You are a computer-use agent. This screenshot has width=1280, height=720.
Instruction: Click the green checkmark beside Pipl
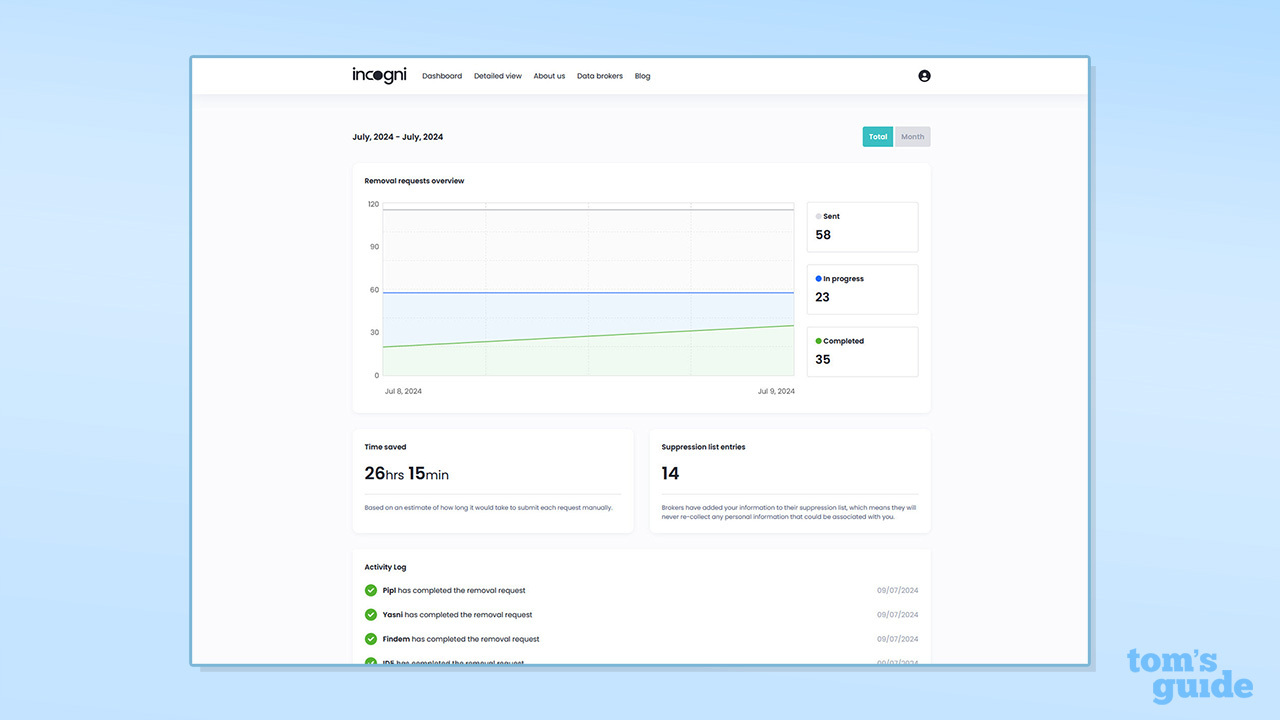[x=371, y=590]
